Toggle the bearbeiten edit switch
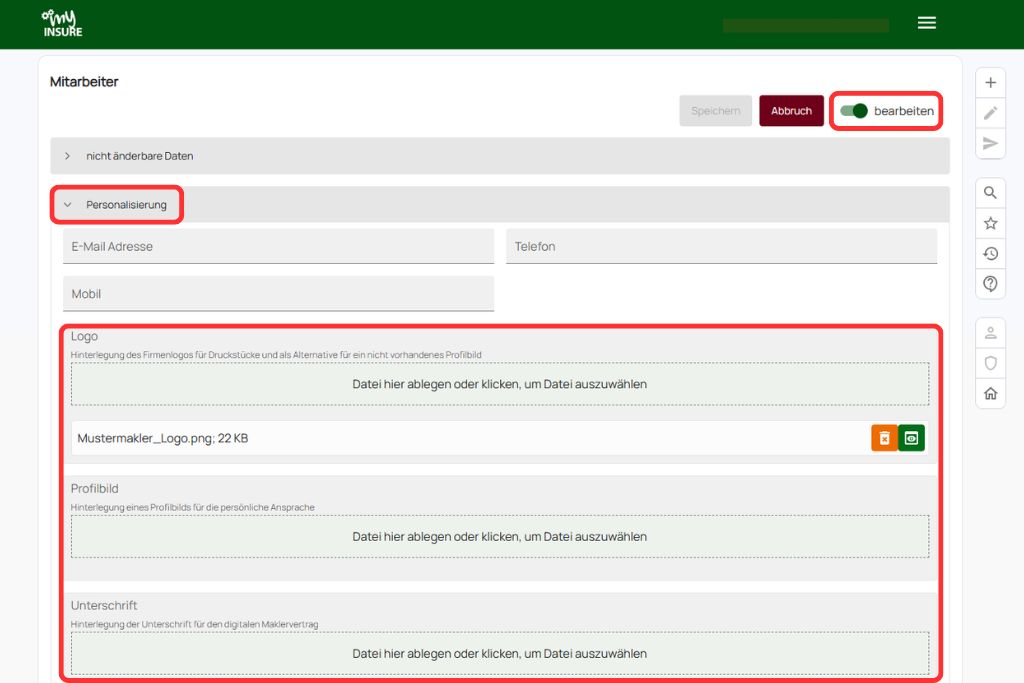 coord(854,111)
